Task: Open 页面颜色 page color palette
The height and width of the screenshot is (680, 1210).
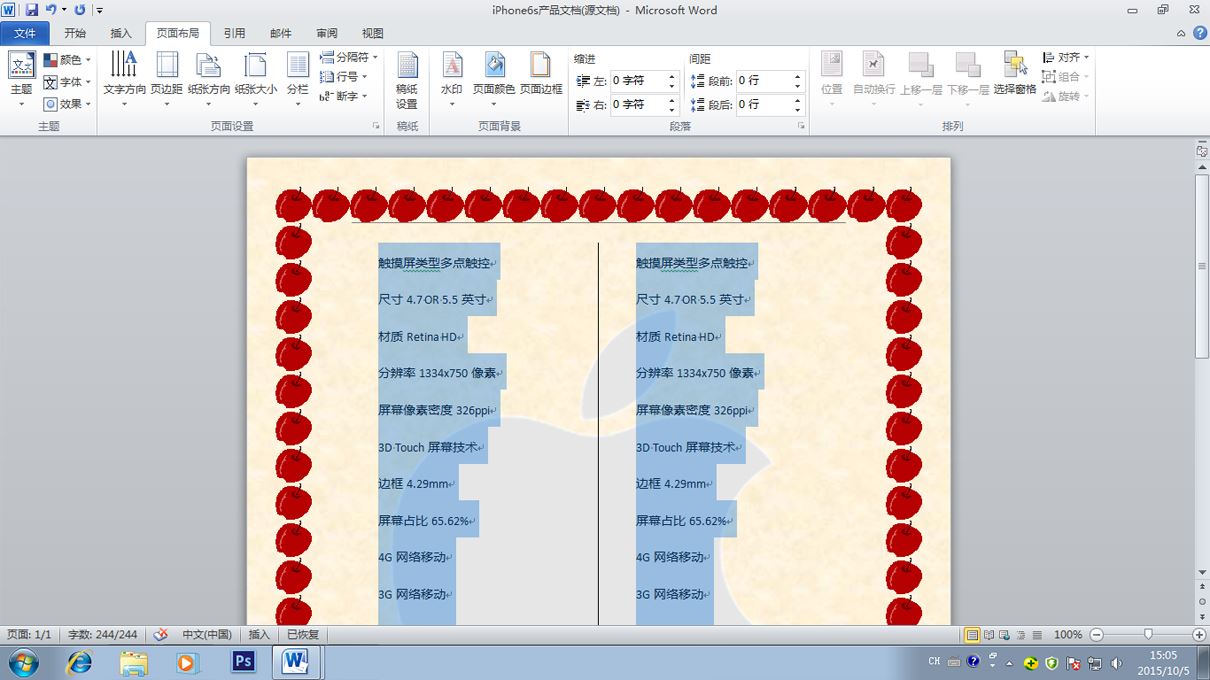Action: tap(494, 80)
